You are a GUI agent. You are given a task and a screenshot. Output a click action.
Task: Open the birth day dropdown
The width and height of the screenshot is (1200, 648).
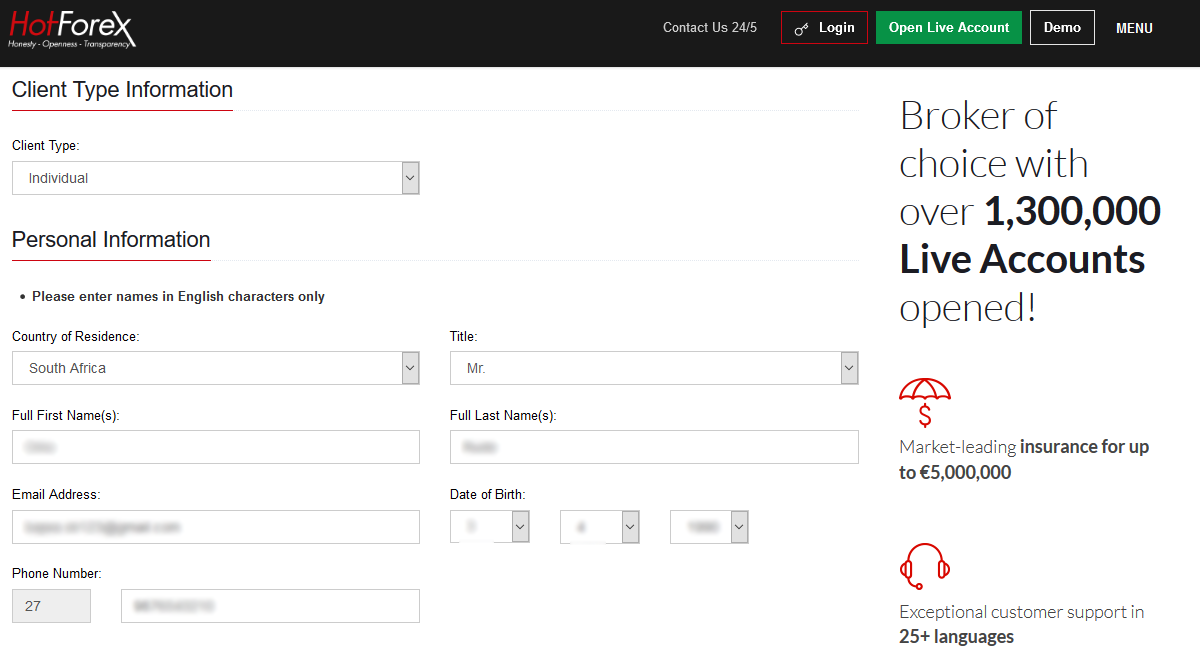coord(490,527)
